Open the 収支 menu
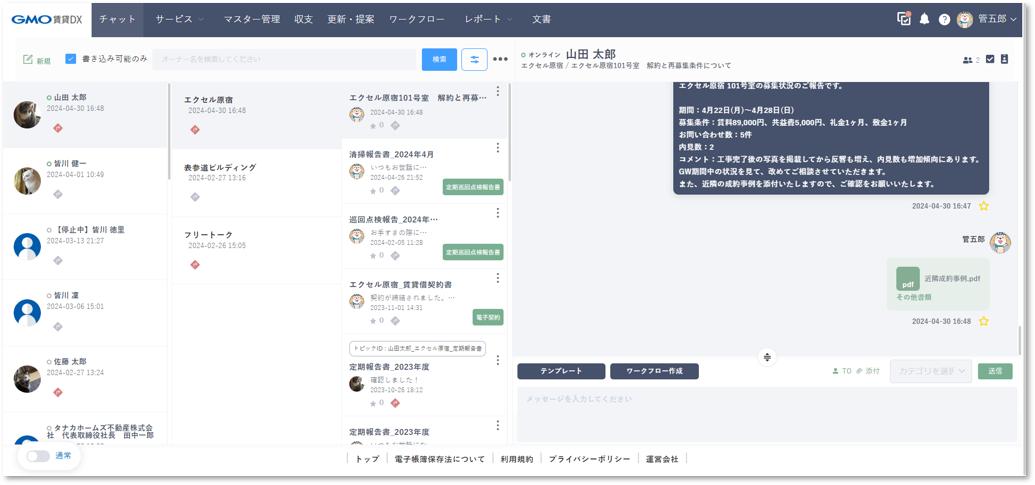The image size is (1035, 485). (x=304, y=19)
